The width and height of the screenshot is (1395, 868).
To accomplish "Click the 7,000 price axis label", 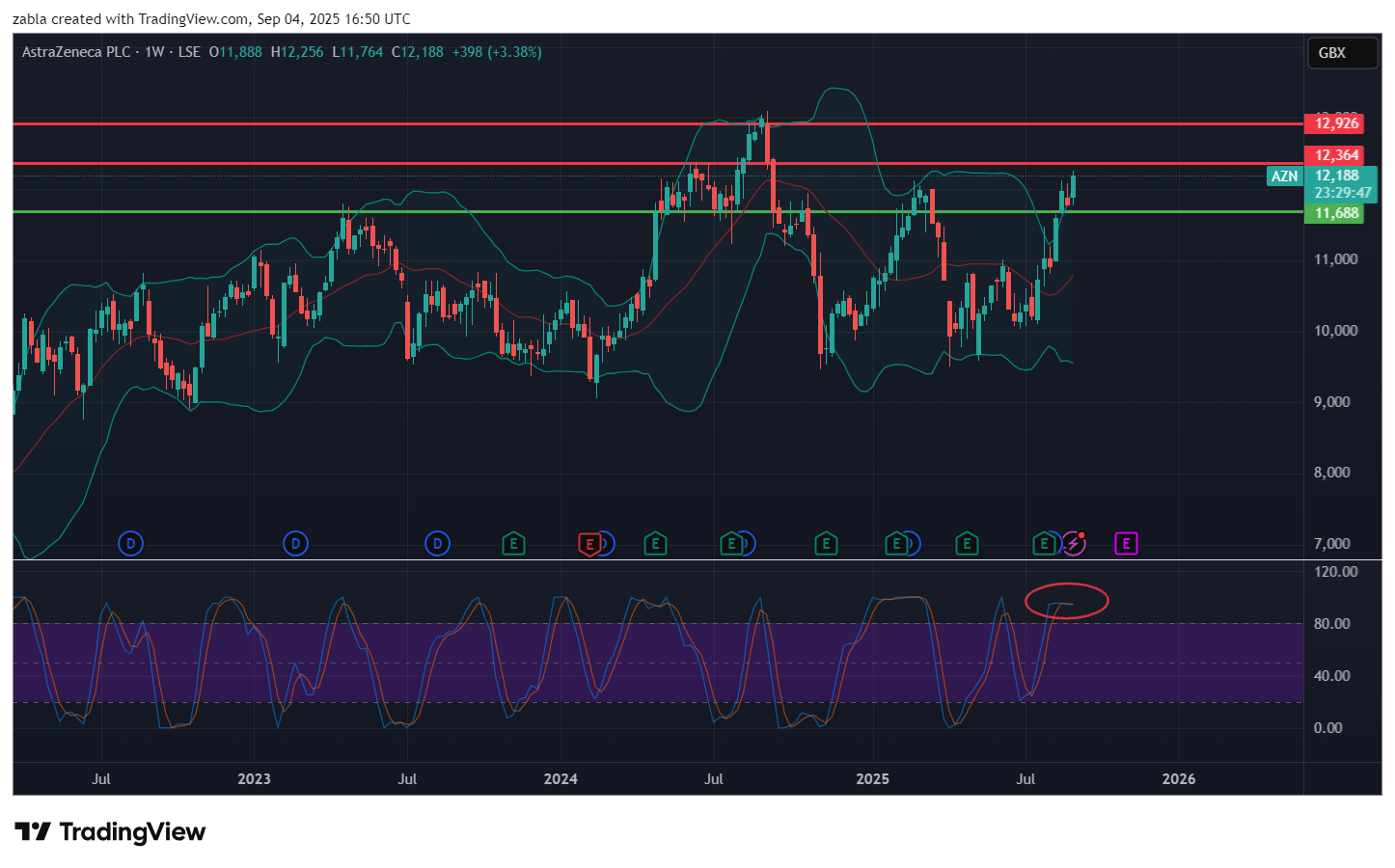I will coord(1332,543).
